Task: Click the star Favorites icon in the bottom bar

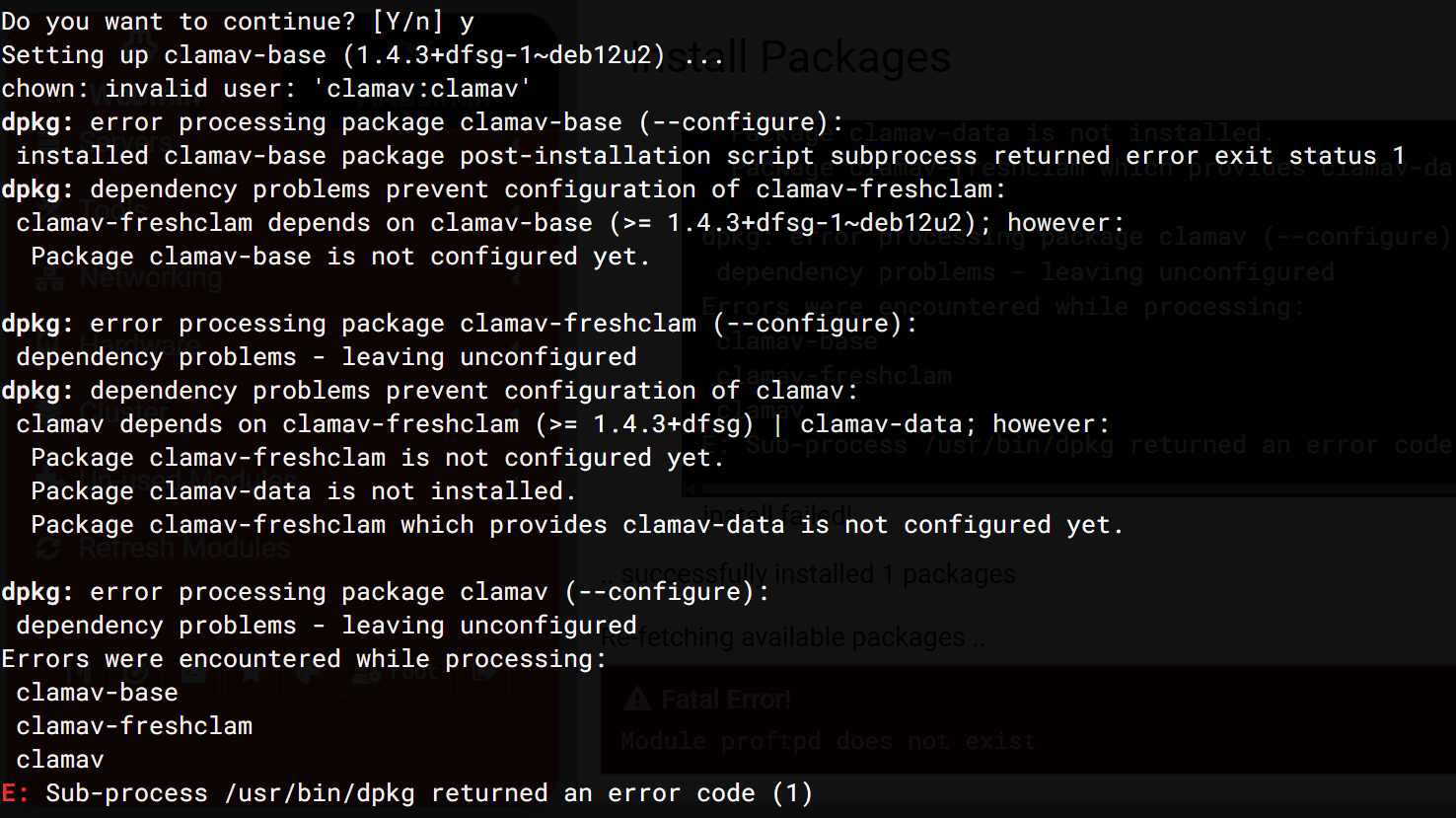Action: (251, 674)
